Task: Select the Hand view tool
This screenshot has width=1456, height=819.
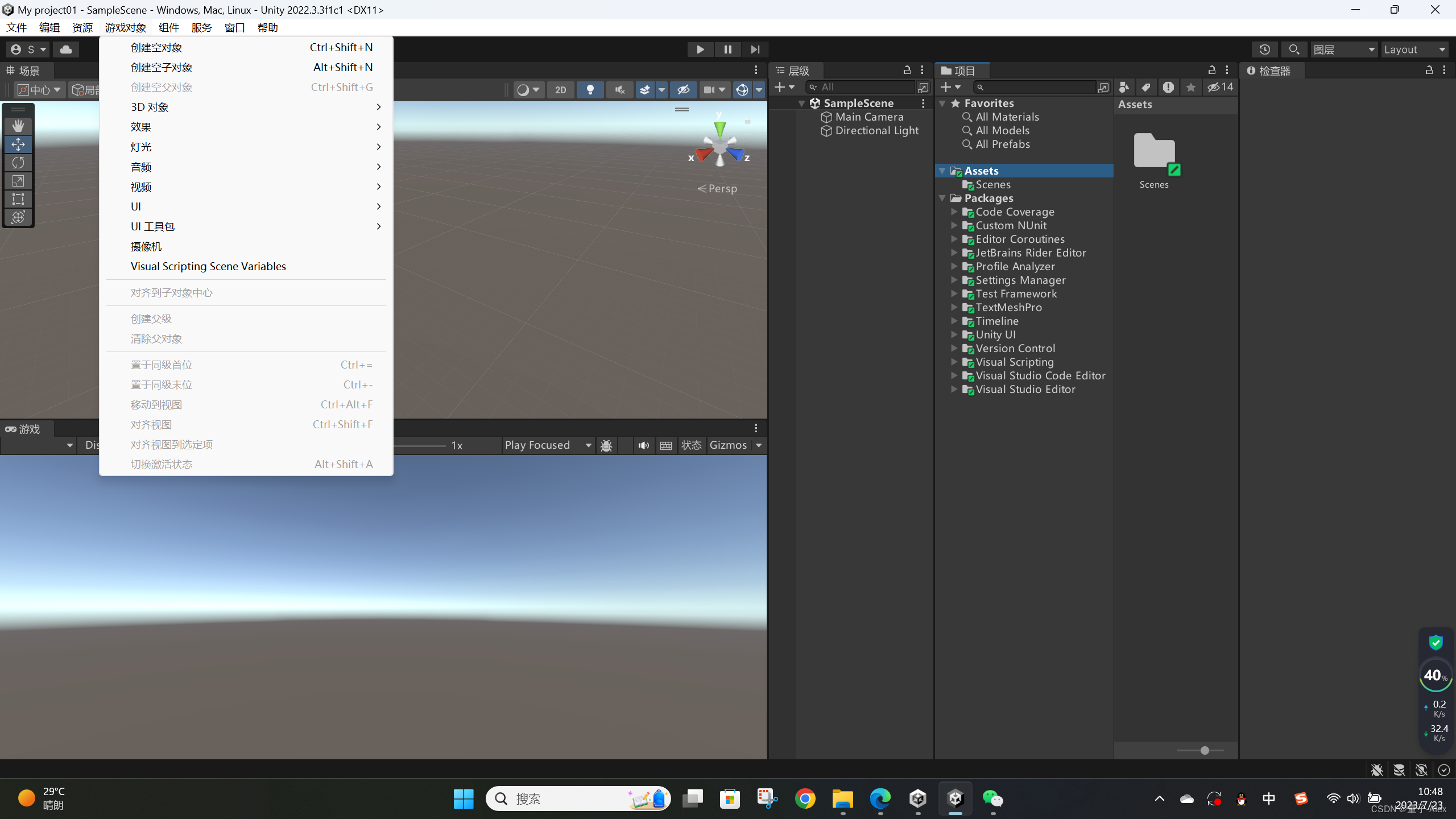Action: click(x=18, y=126)
